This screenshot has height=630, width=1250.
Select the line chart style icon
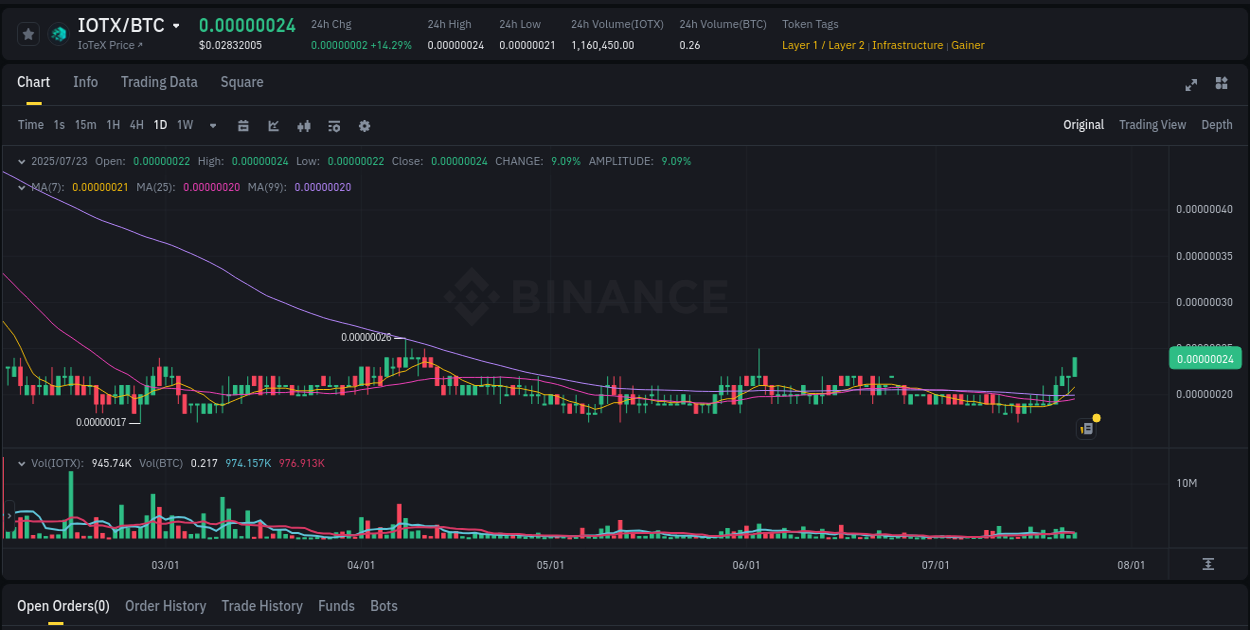(x=273, y=126)
